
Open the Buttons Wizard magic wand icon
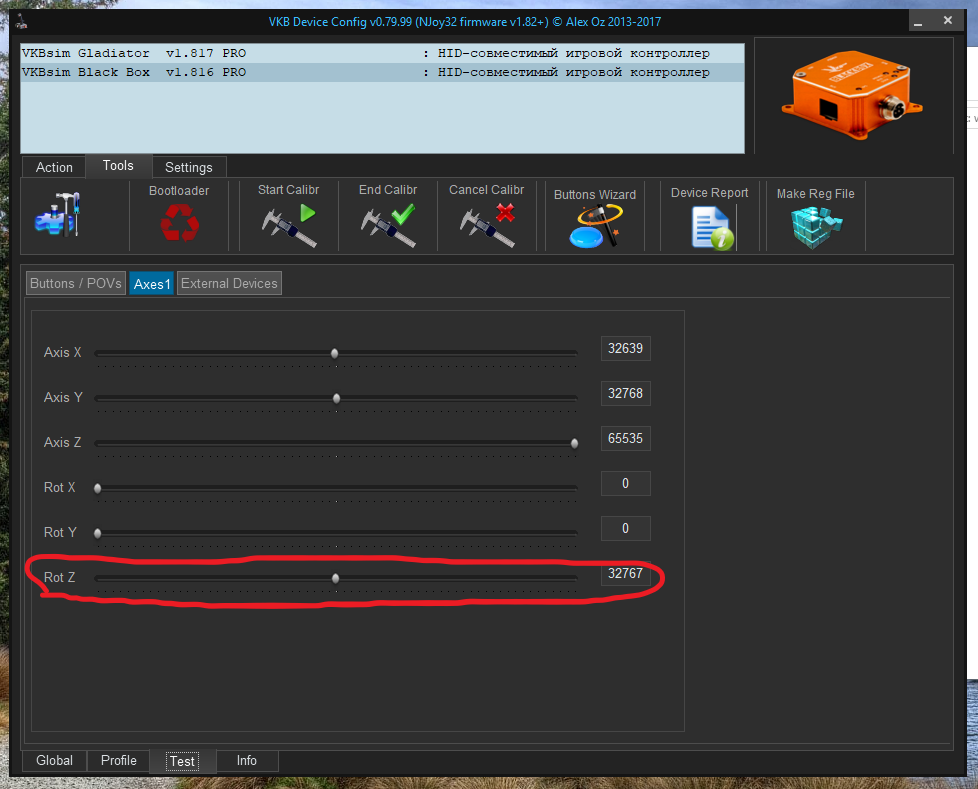point(596,226)
